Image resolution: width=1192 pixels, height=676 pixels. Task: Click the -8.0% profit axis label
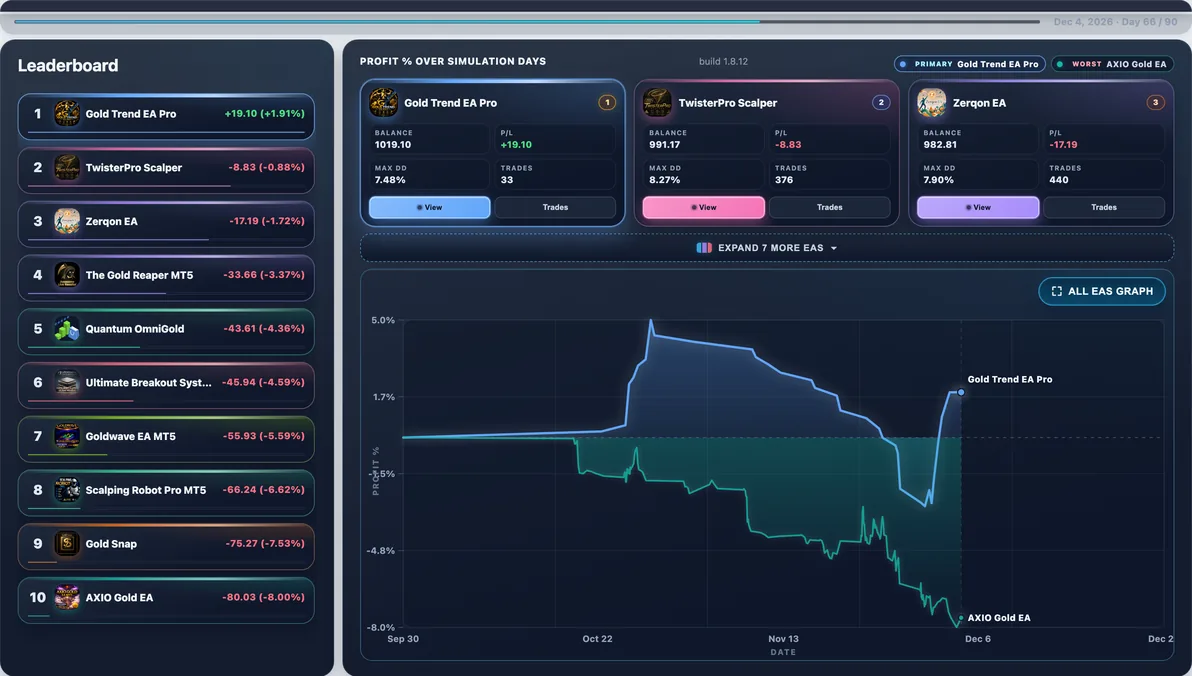380,627
